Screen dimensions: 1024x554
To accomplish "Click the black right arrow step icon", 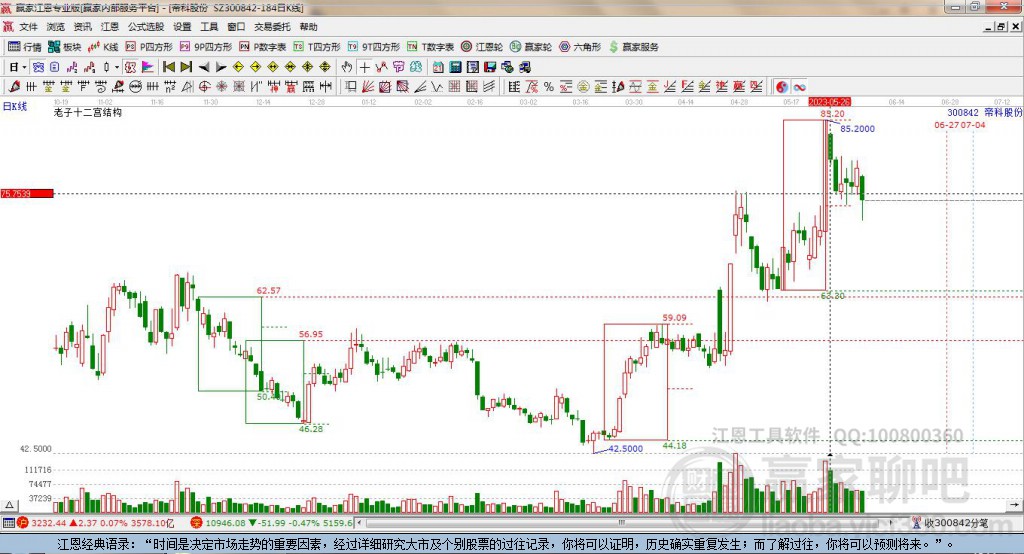I will click(x=221, y=67).
